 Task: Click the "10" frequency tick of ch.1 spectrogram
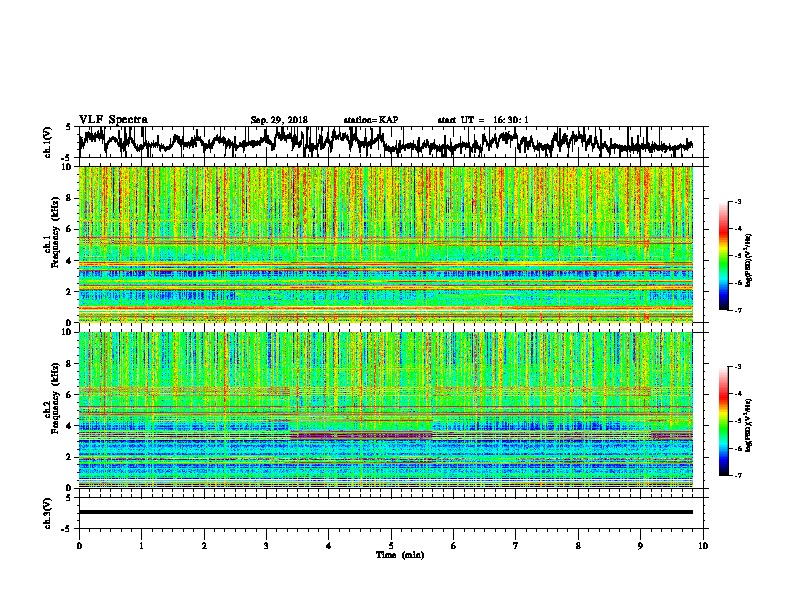[x=68, y=167]
